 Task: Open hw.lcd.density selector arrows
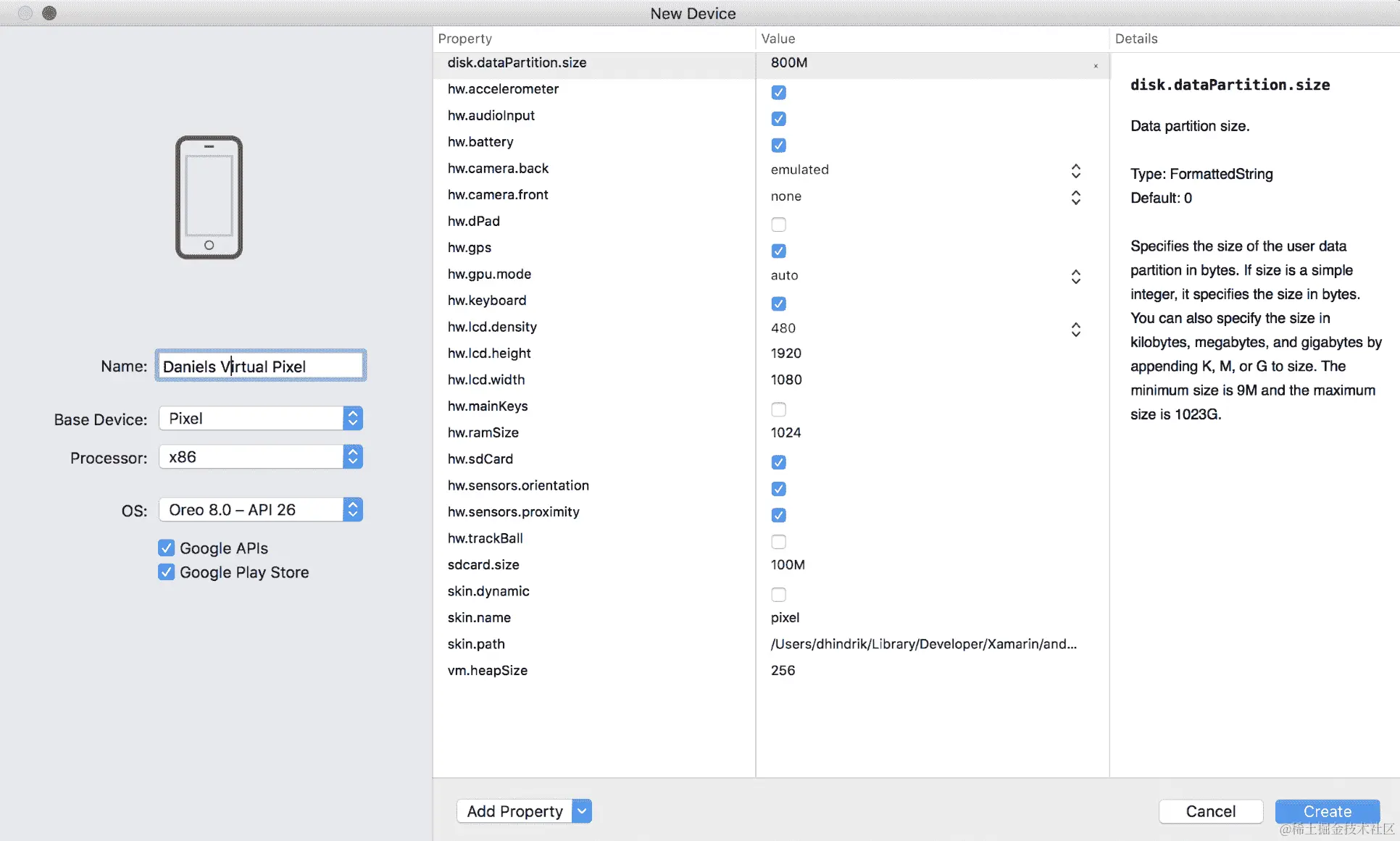click(1075, 330)
